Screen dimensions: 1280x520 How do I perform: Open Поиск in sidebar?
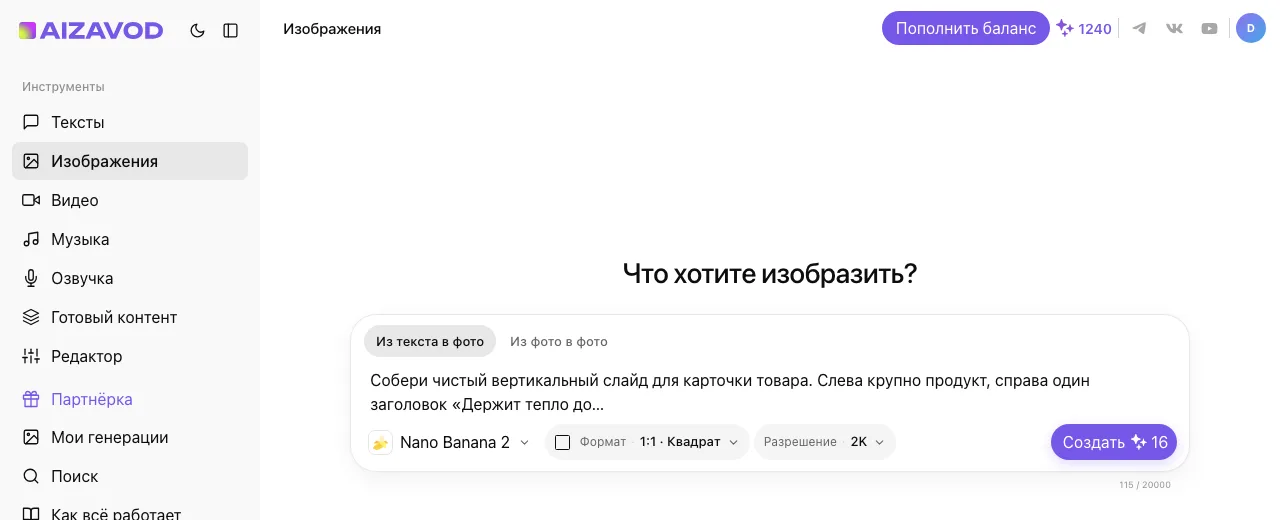coord(130,476)
